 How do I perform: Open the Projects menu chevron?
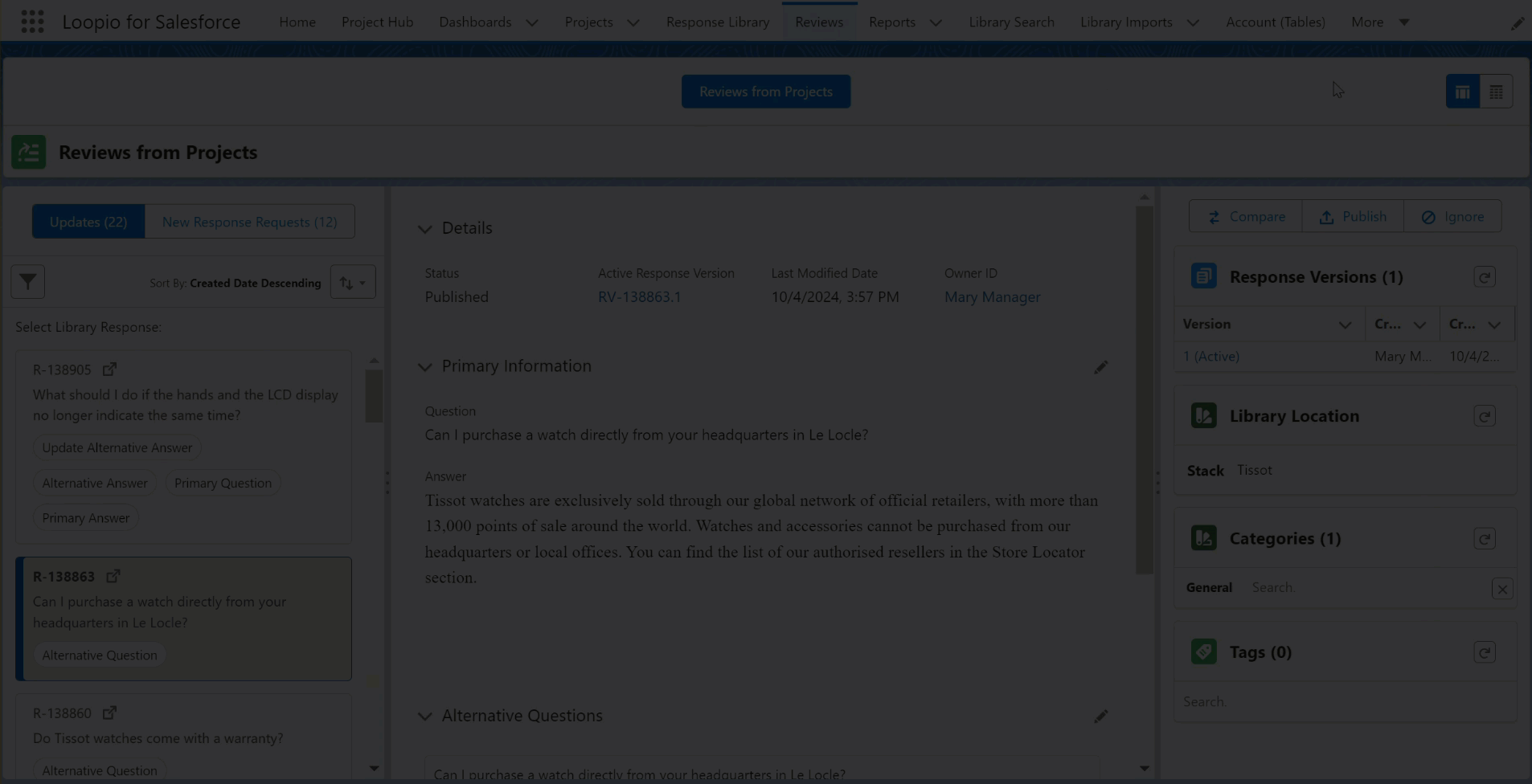click(x=633, y=22)
